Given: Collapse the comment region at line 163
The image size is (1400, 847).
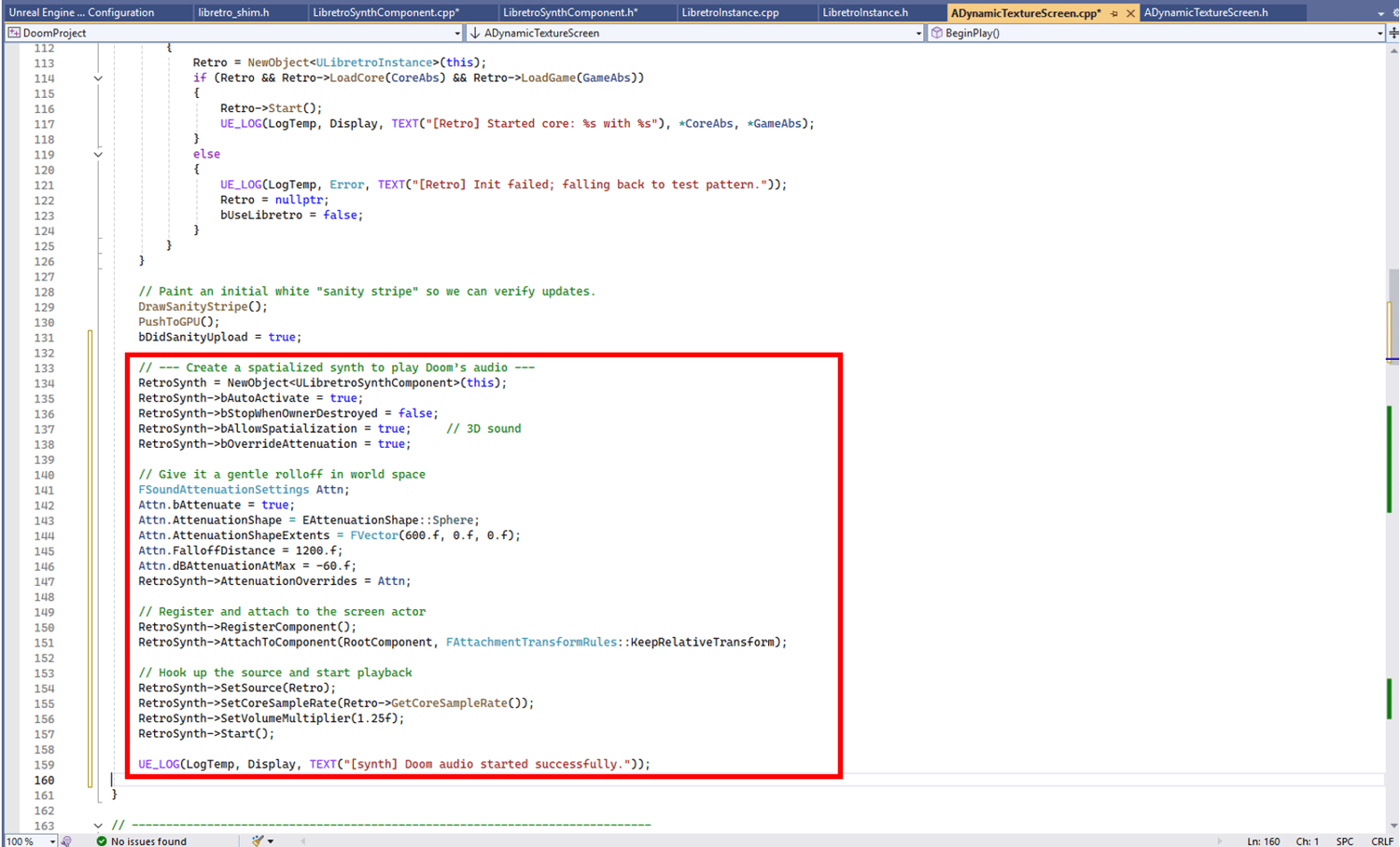Looking at the screenshot, I should (x=98, y=826).
